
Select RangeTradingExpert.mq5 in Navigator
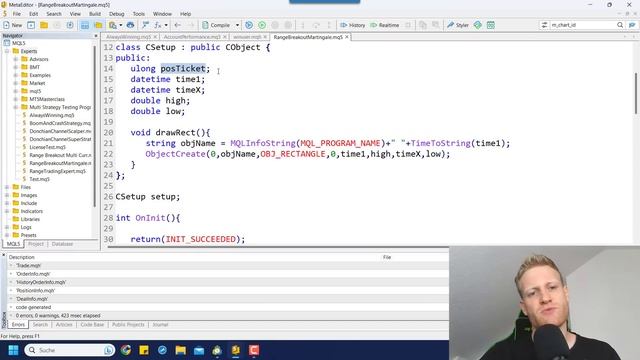(x=57, y=171)
